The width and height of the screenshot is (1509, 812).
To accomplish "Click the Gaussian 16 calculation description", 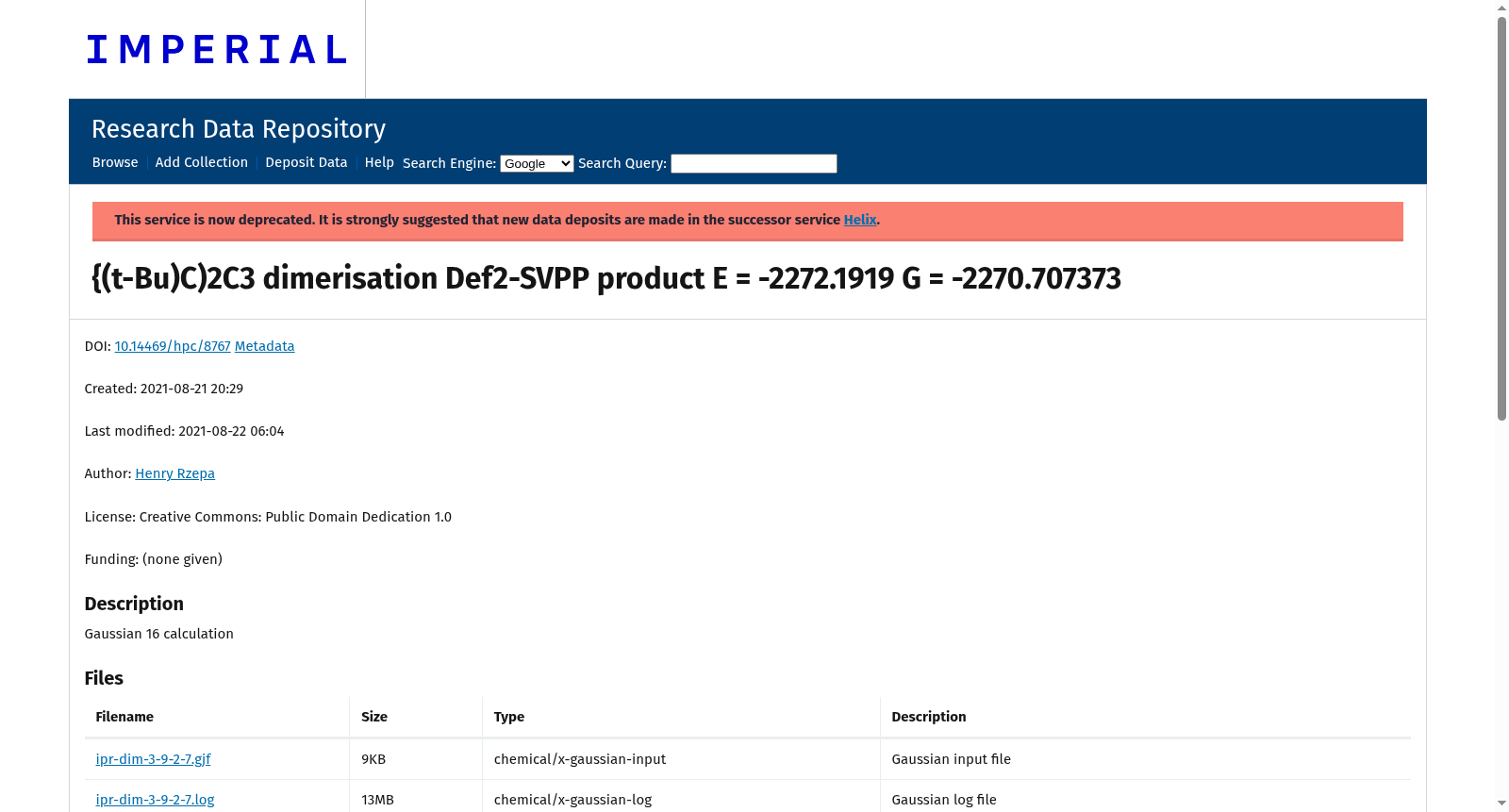I will (158, 634).
